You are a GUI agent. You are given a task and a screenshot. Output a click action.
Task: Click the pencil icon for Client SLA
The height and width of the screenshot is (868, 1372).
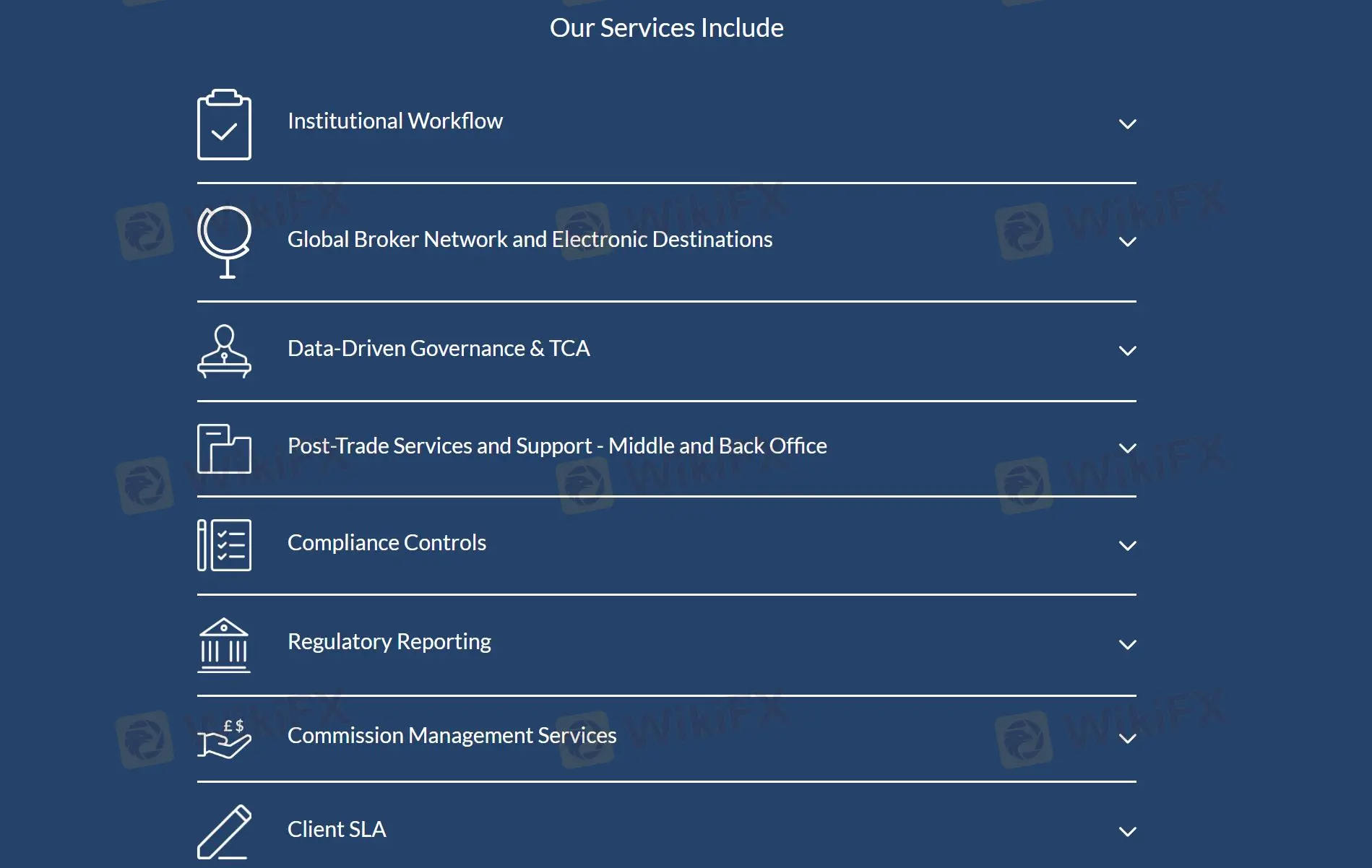tap(224, 832)
